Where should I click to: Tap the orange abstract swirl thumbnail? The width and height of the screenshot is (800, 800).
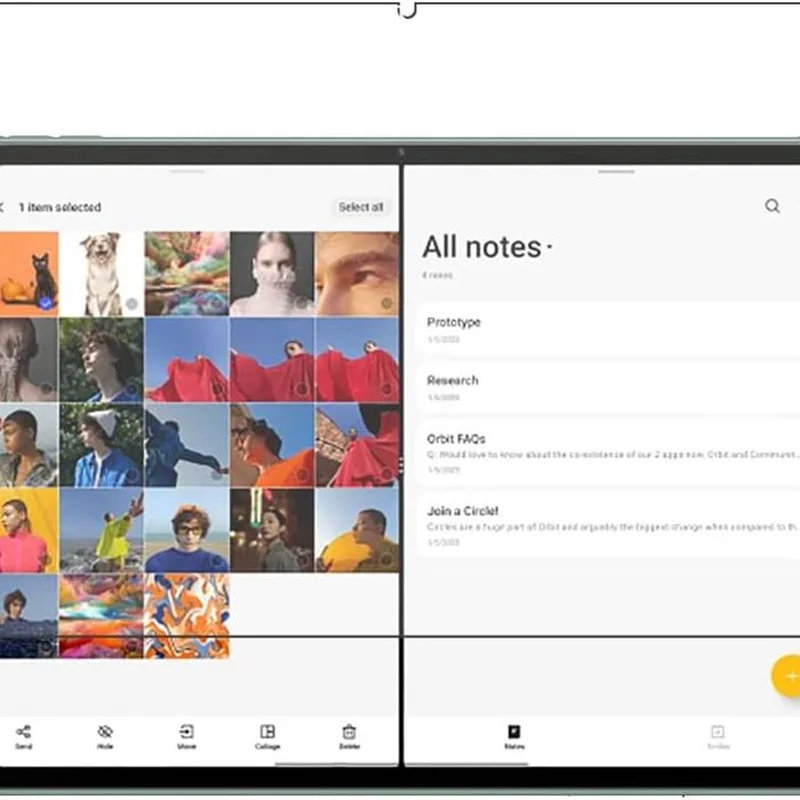pos(187,615)
